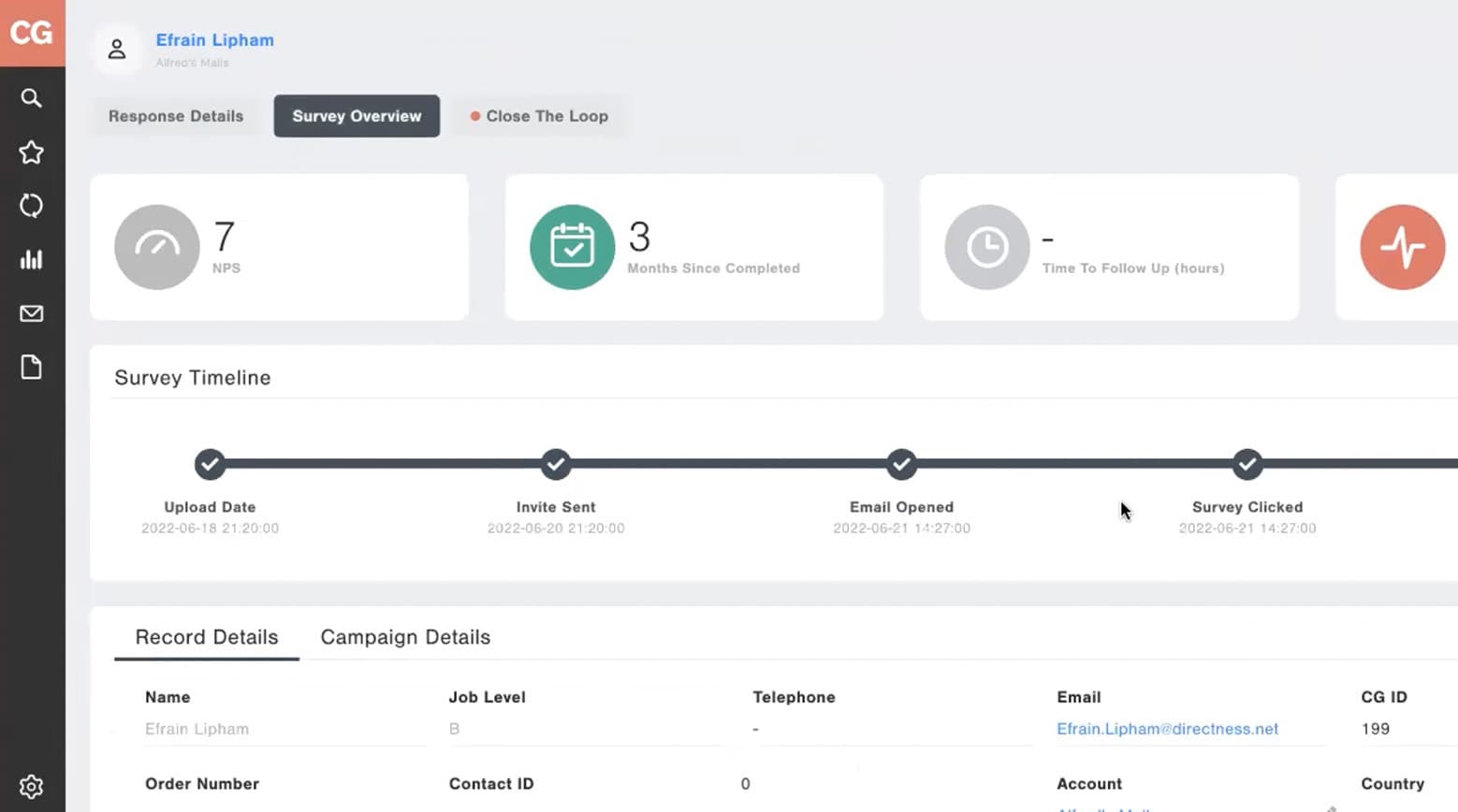Select the document page icon in sidebar
The height and width of the screenshot is (812, 1458).
(x=32, y=367)
